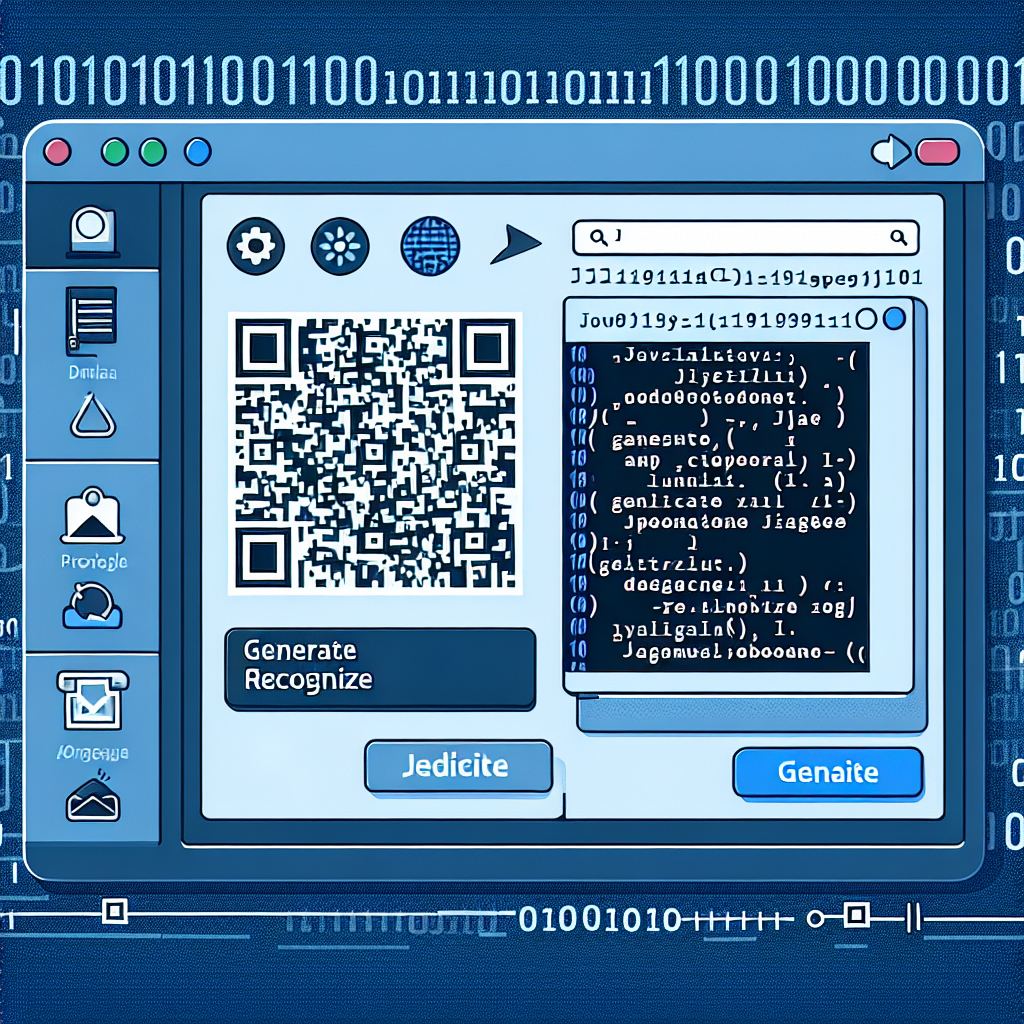This screenshot has height=1024, width=1024.
Task: Click the dark code editor area
Action: (716, 507)
